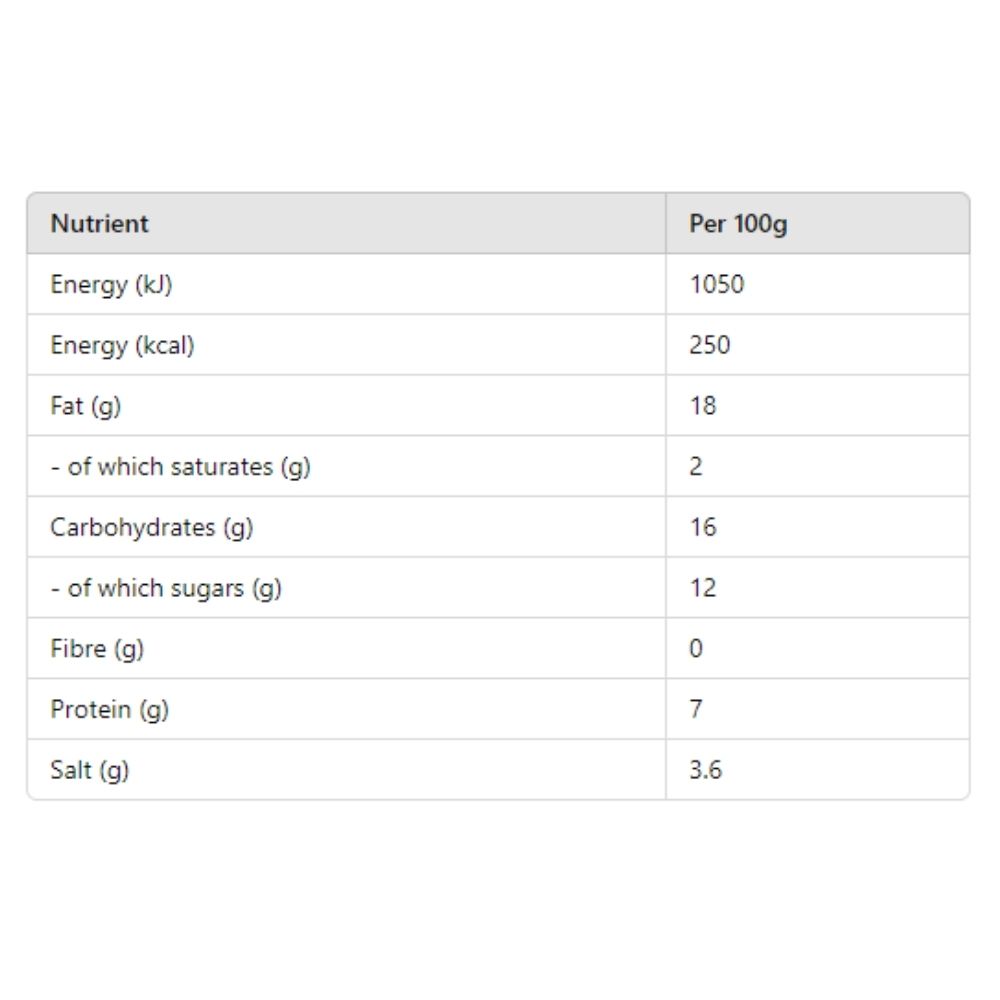Click the Nutrient column header

click(x=99, y=224)
